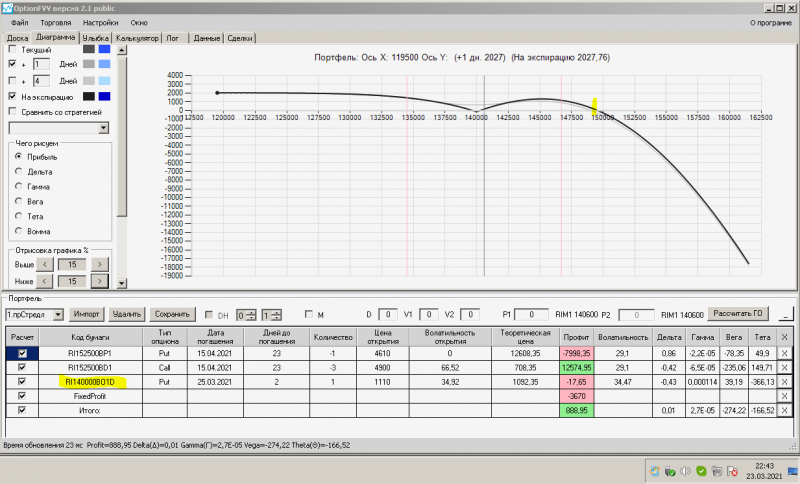Click the Импорт button

click(86, 314)
